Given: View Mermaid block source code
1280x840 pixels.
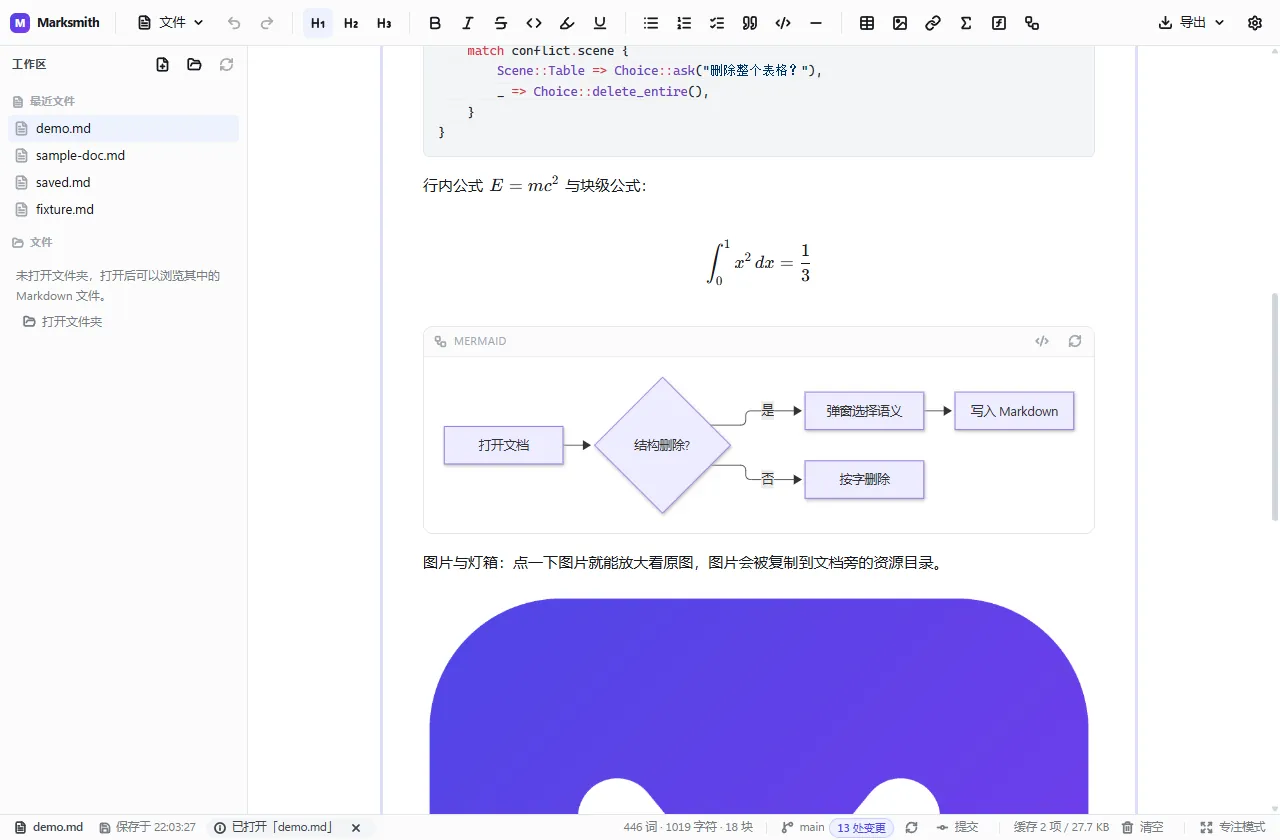Looking at the screenshot, I should [1042, 341].
